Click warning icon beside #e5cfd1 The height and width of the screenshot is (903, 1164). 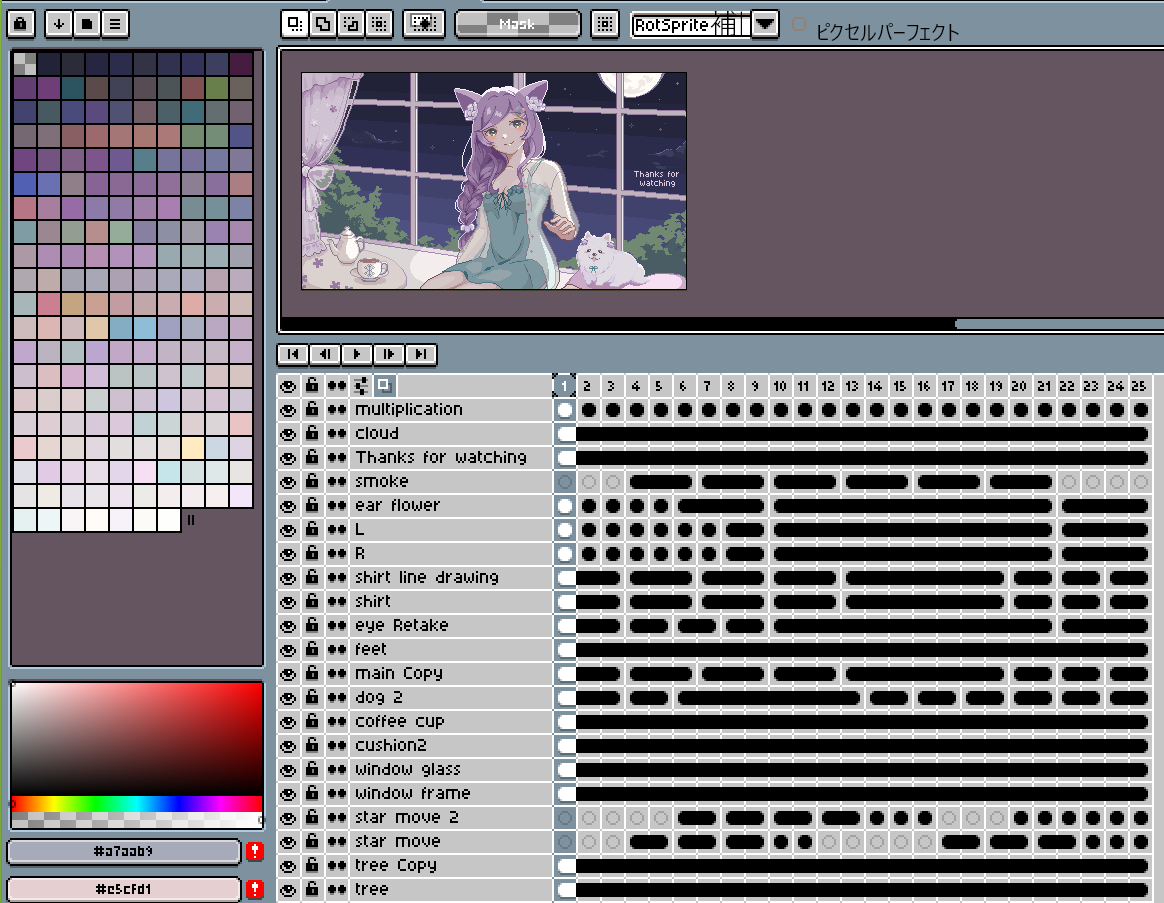coord(255,889)
